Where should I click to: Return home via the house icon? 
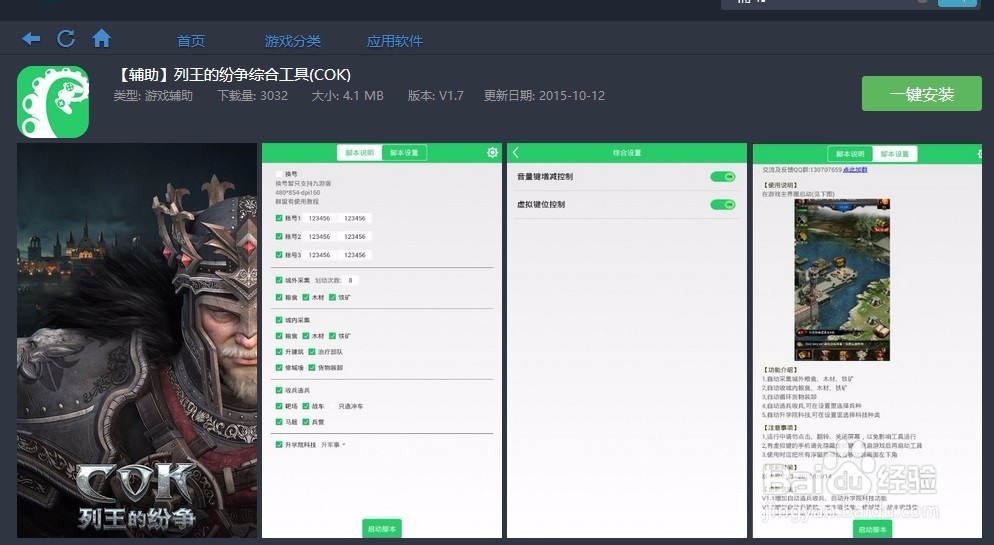(x=101, y=39)
